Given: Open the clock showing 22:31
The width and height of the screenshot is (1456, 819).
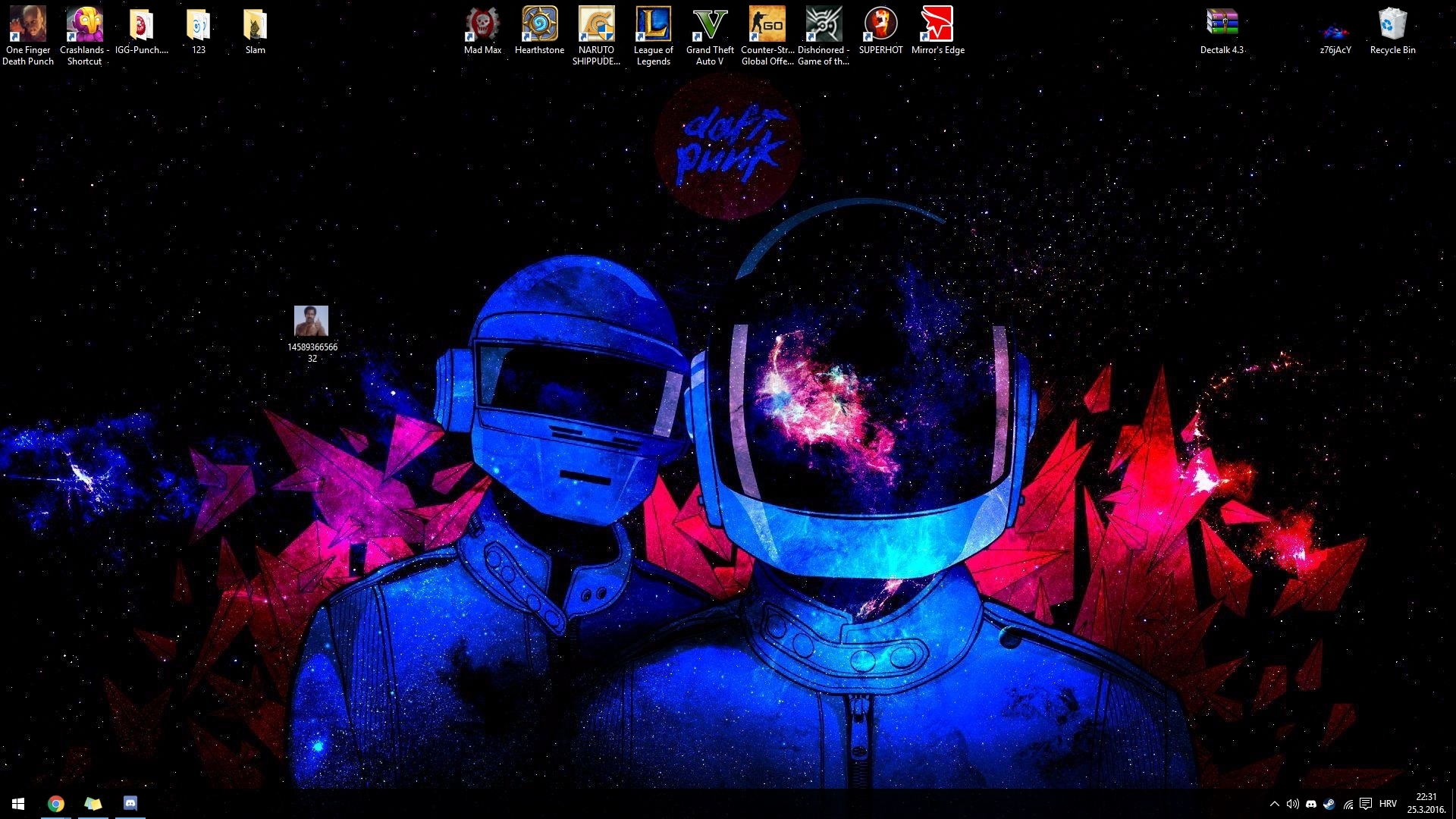Looking at the screenshot, I should pos(1426,804).
